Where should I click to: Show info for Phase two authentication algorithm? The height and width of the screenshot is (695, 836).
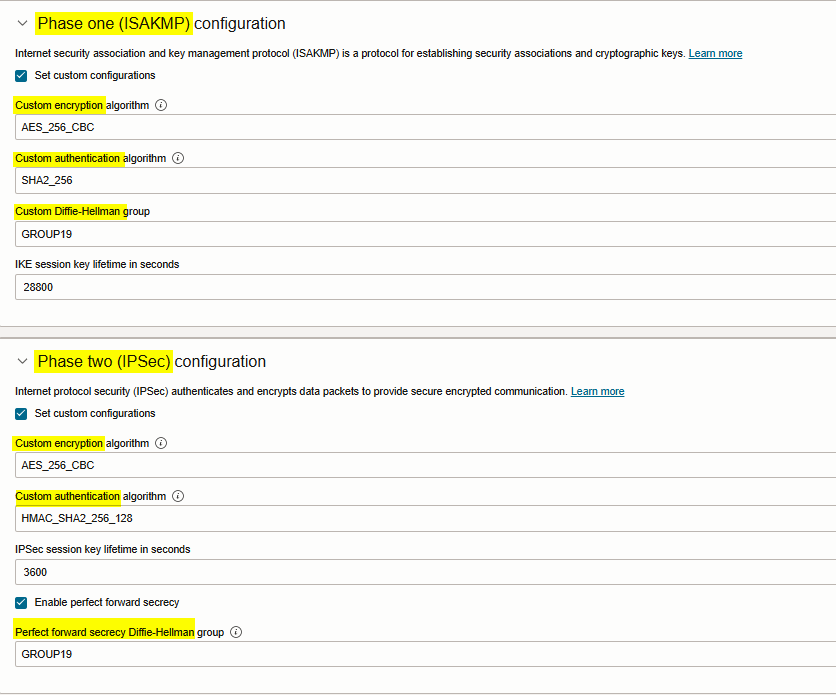[x=178, y=496]
